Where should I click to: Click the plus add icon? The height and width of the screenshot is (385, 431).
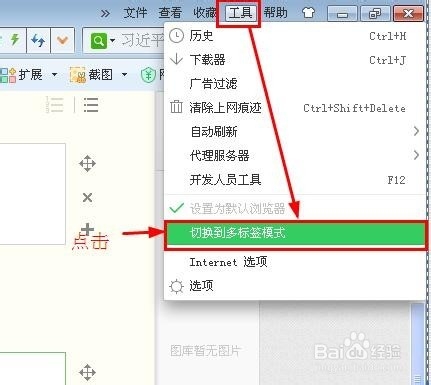(x=87, y=229)
